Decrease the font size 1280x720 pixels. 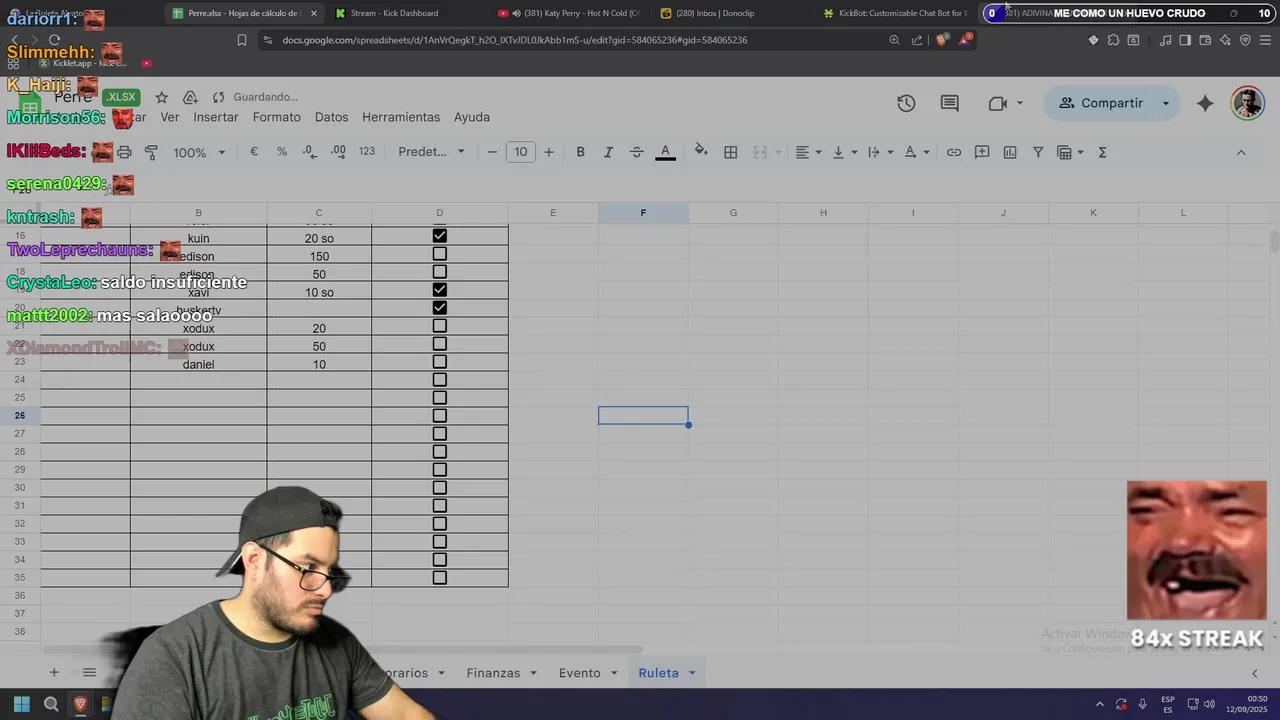coord(492,152)
